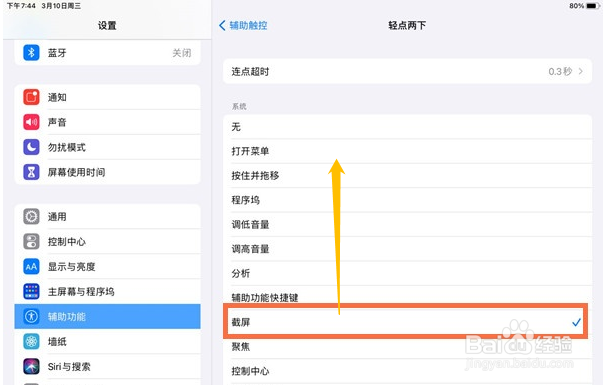Choose the 打开菜单 option
This screenshot has height=385, width=607.
click(x=407, y=151)
